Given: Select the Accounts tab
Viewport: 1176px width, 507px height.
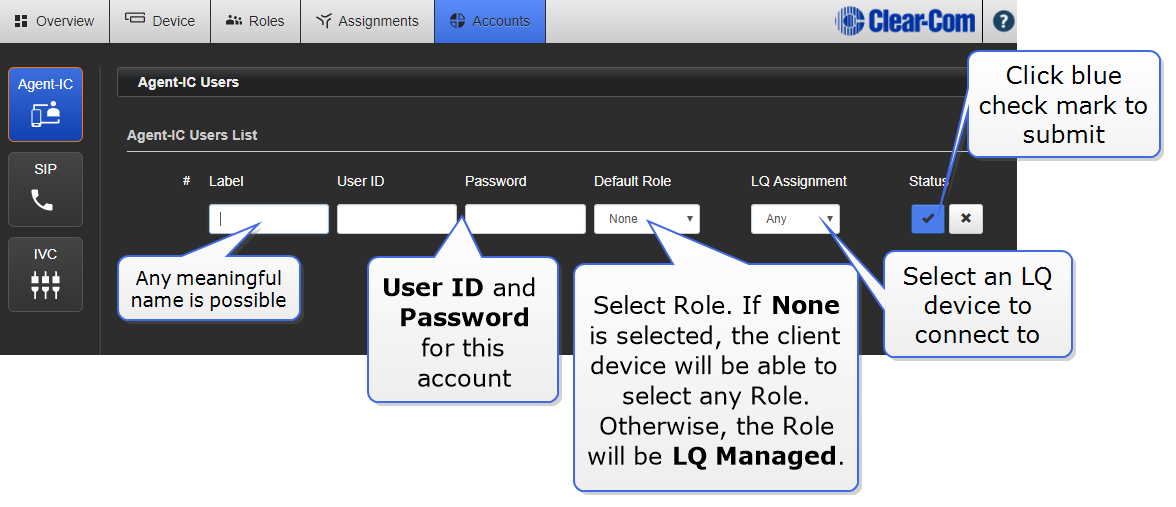Looking at the screenshot, I should tap(490, 21).
